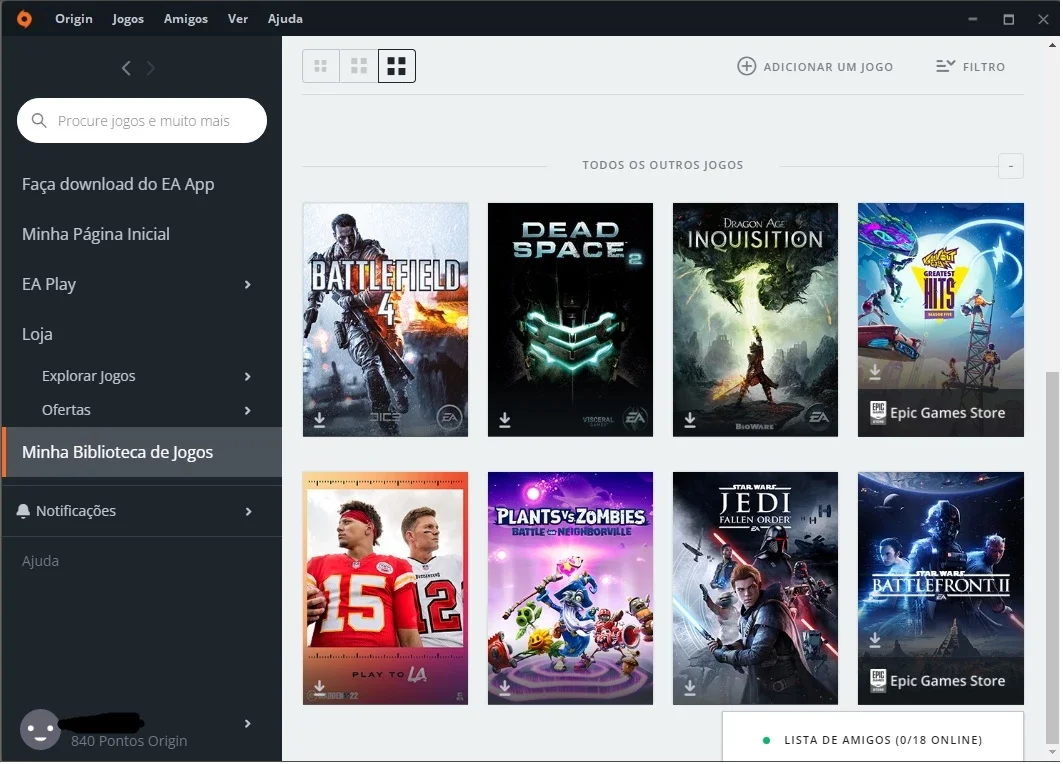Image resolution: width=1063 pixels, height=764 pixels.
Task: Expand the Explorar Jogos chevron
Action: point(247,376)
